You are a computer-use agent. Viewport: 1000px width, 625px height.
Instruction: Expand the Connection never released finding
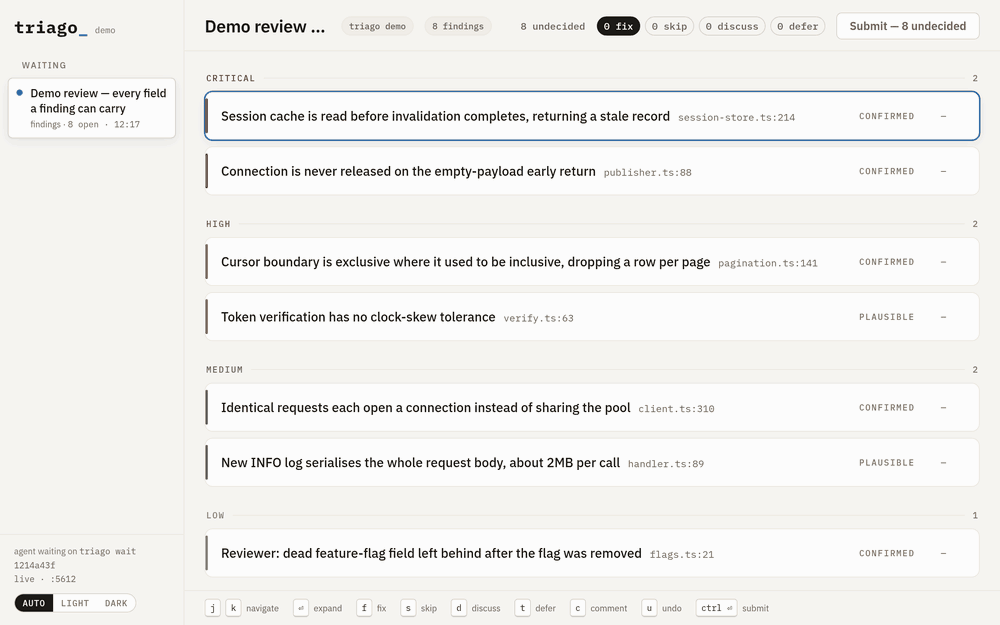coord(592,171)
